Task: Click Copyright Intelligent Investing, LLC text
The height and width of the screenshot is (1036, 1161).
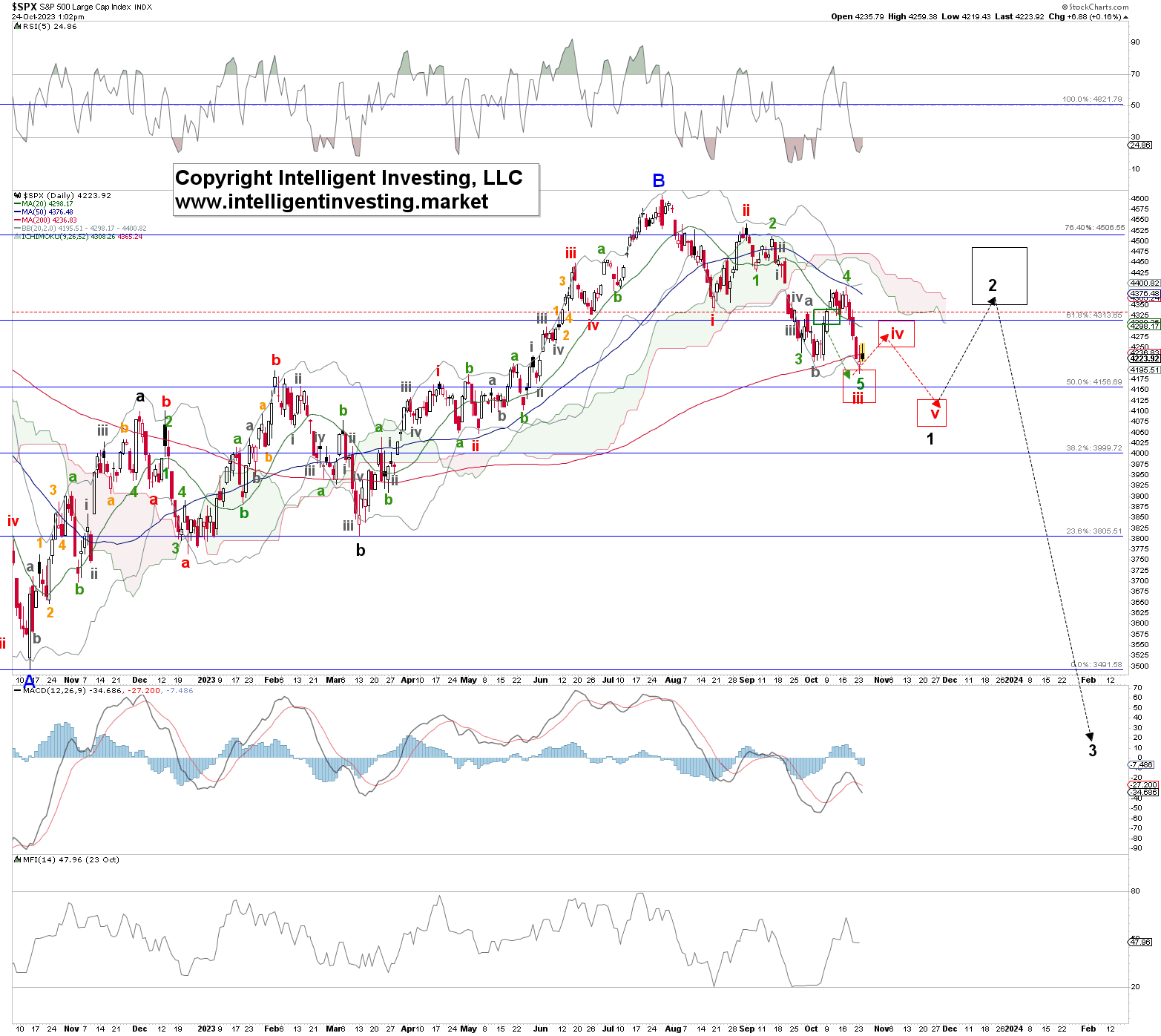Action: (349, 178)
